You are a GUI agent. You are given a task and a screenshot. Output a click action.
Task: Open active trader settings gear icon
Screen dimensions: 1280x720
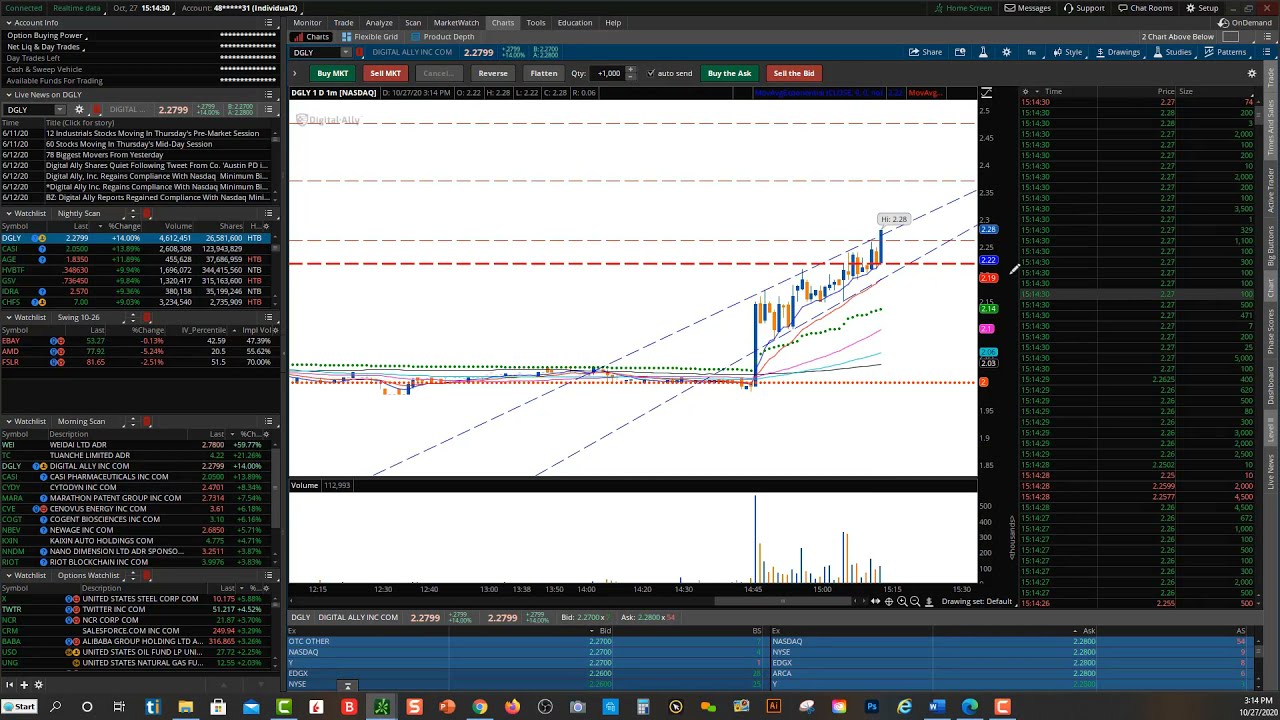tap(1251, 73)
